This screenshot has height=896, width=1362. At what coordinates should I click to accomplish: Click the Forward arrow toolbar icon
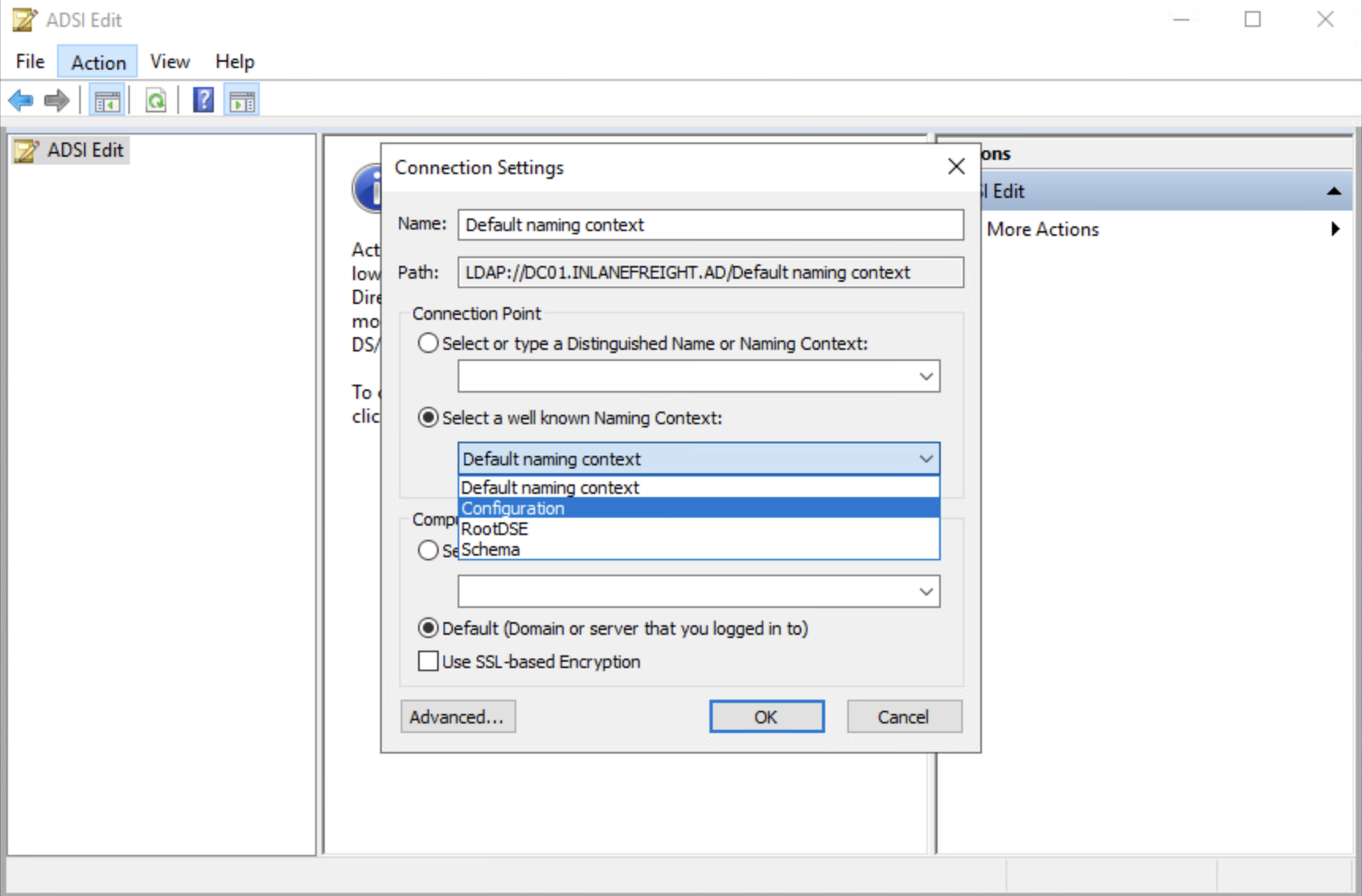(x=56, y=101)
